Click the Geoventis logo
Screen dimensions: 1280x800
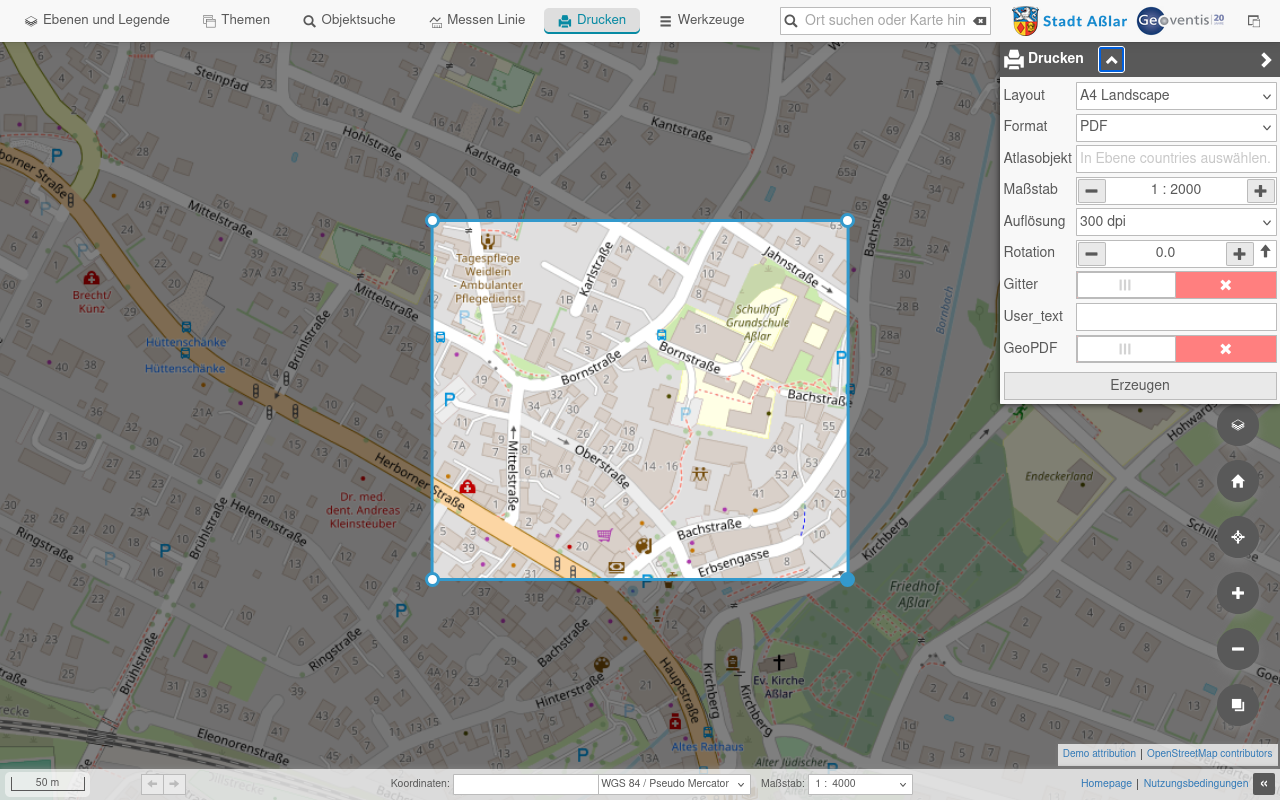click(x=1181, y=20)
